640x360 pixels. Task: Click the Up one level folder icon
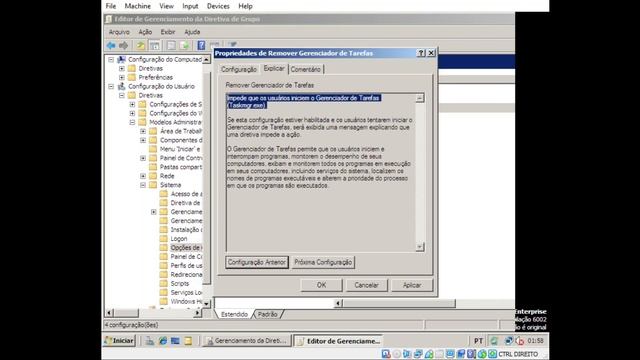(x=140, y=45)
